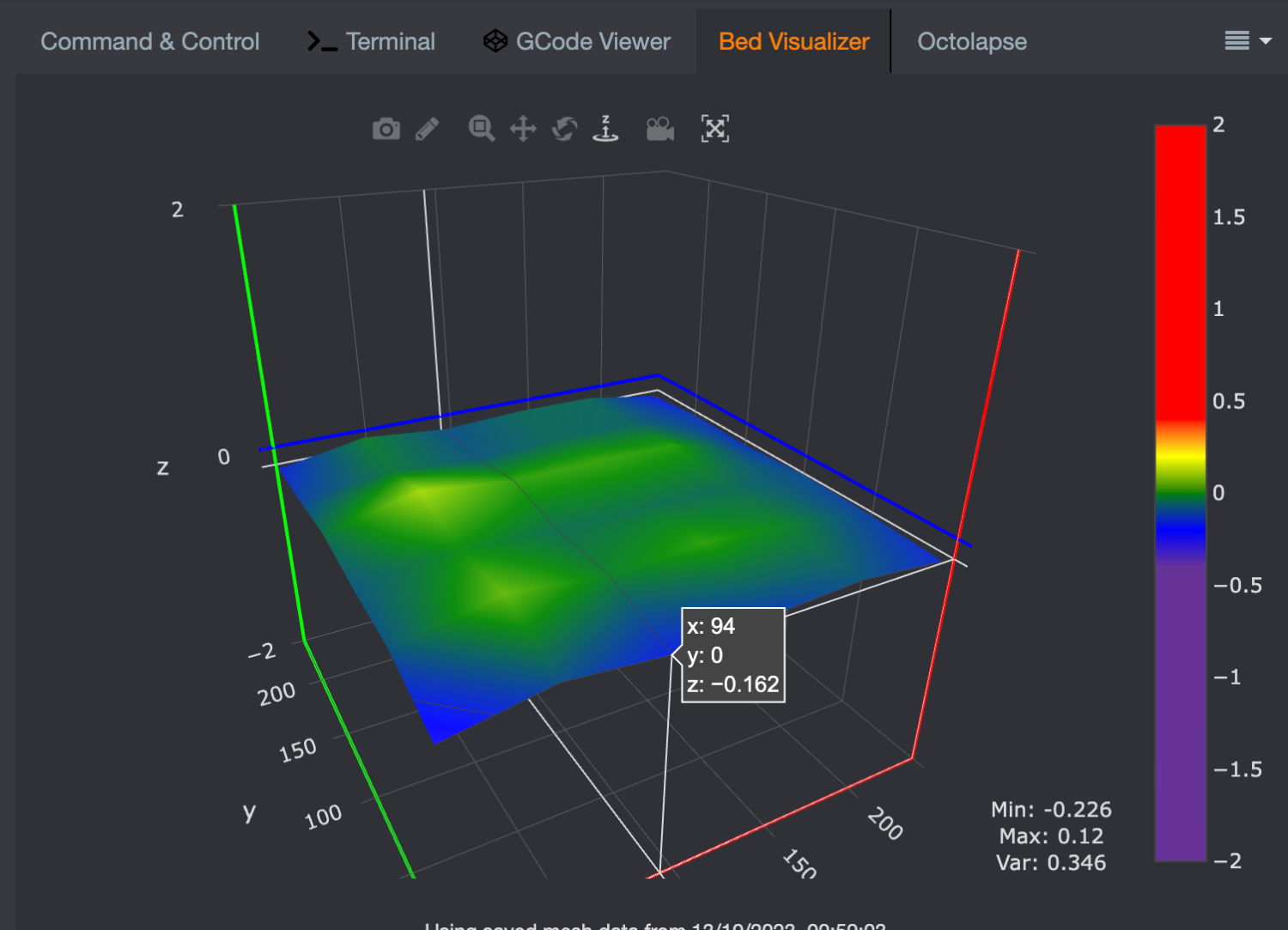
Task: Click the y axis label
Action: [x=249, y=811]
